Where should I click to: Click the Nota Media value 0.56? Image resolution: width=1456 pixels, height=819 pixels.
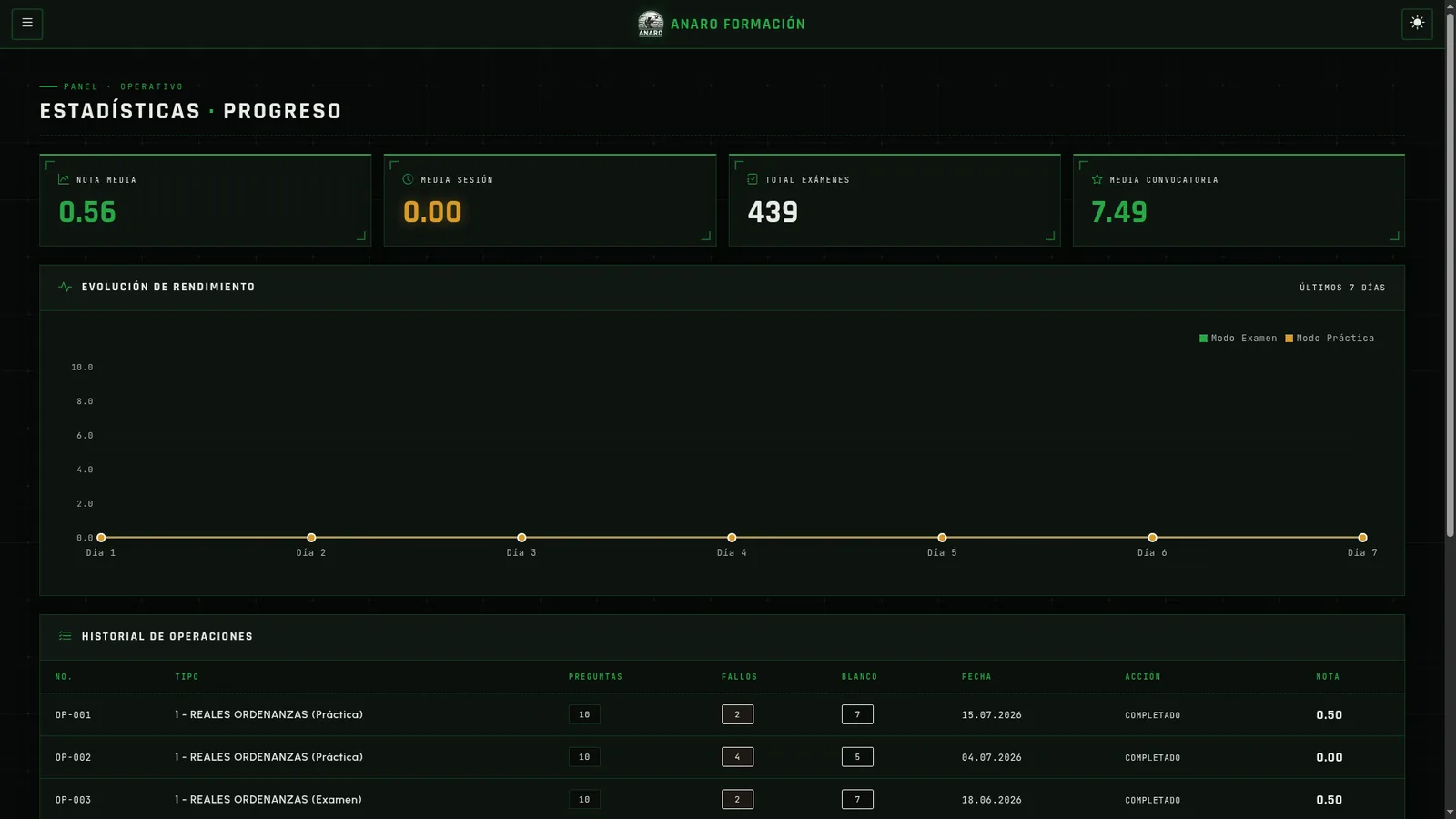coord(87,212)
